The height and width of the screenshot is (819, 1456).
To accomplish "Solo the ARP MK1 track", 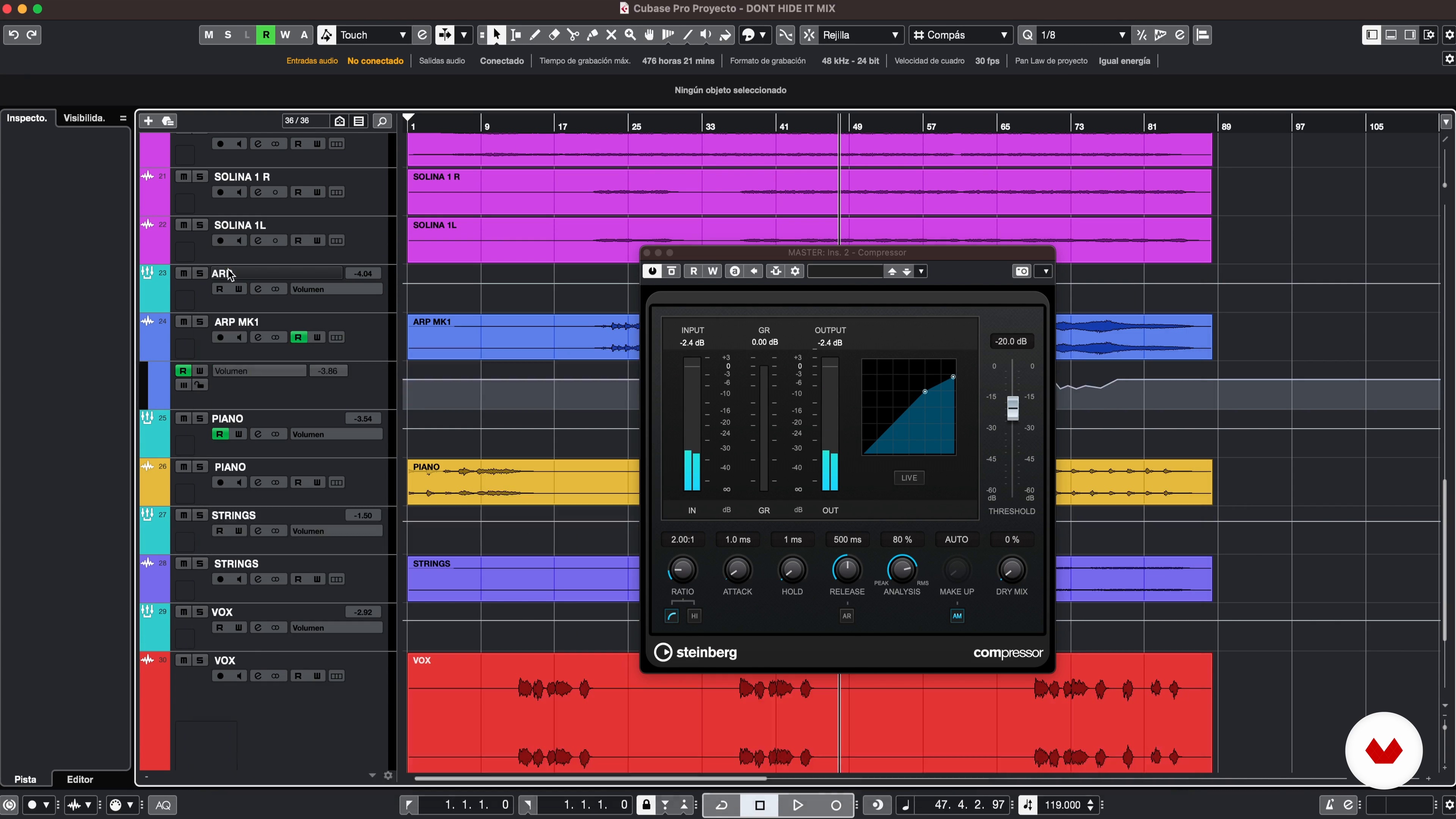I will [x=199, y=322].
